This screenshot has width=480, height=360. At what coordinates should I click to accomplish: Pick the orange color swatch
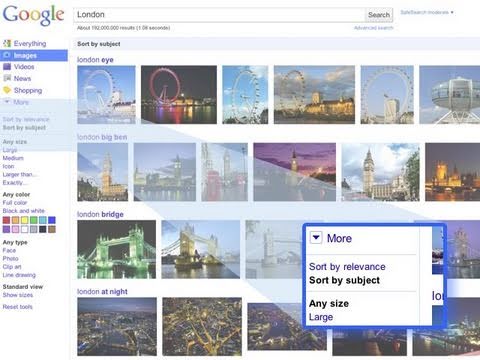tap(15, 220)
